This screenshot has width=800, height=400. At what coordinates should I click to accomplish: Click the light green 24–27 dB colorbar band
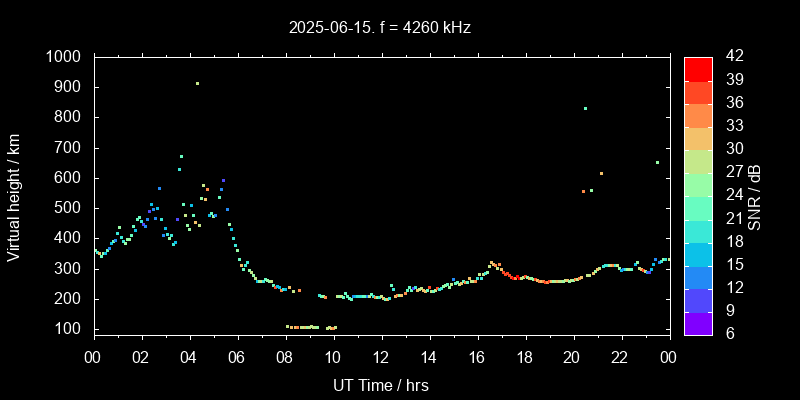click(698, 184)
